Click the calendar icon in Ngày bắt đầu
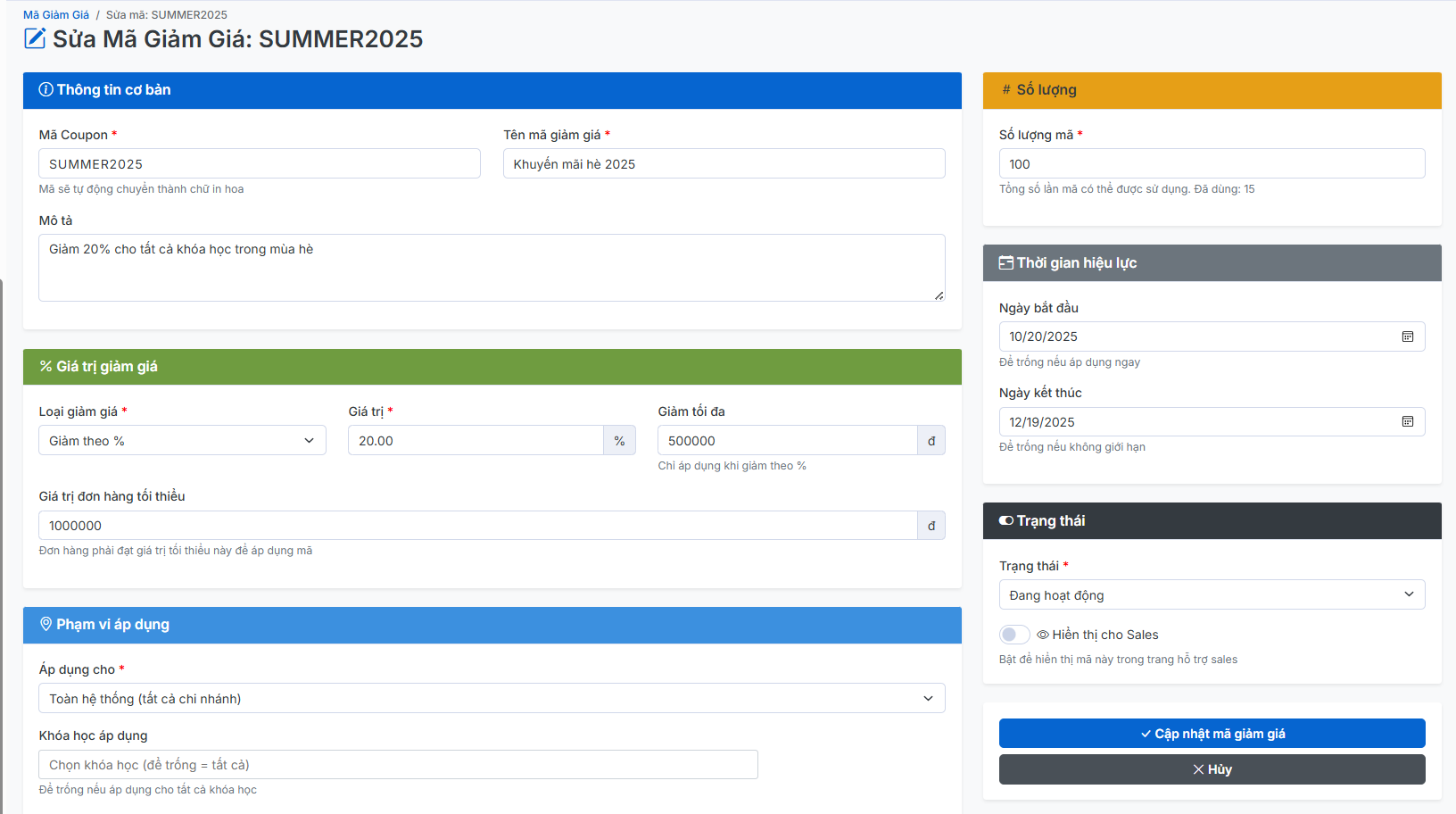 [1407, 336]
